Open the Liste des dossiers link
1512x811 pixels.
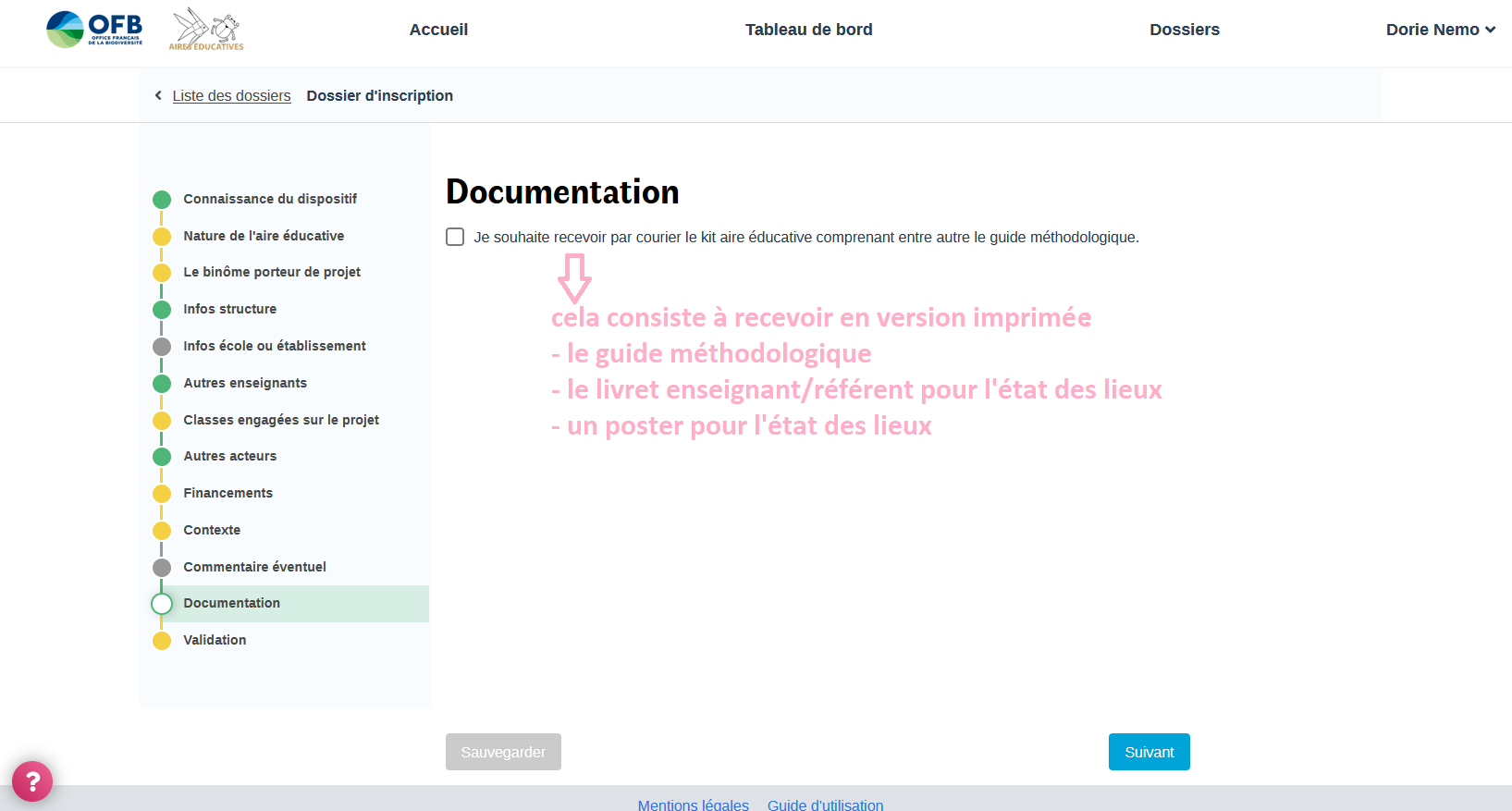[x=231, y=95]
